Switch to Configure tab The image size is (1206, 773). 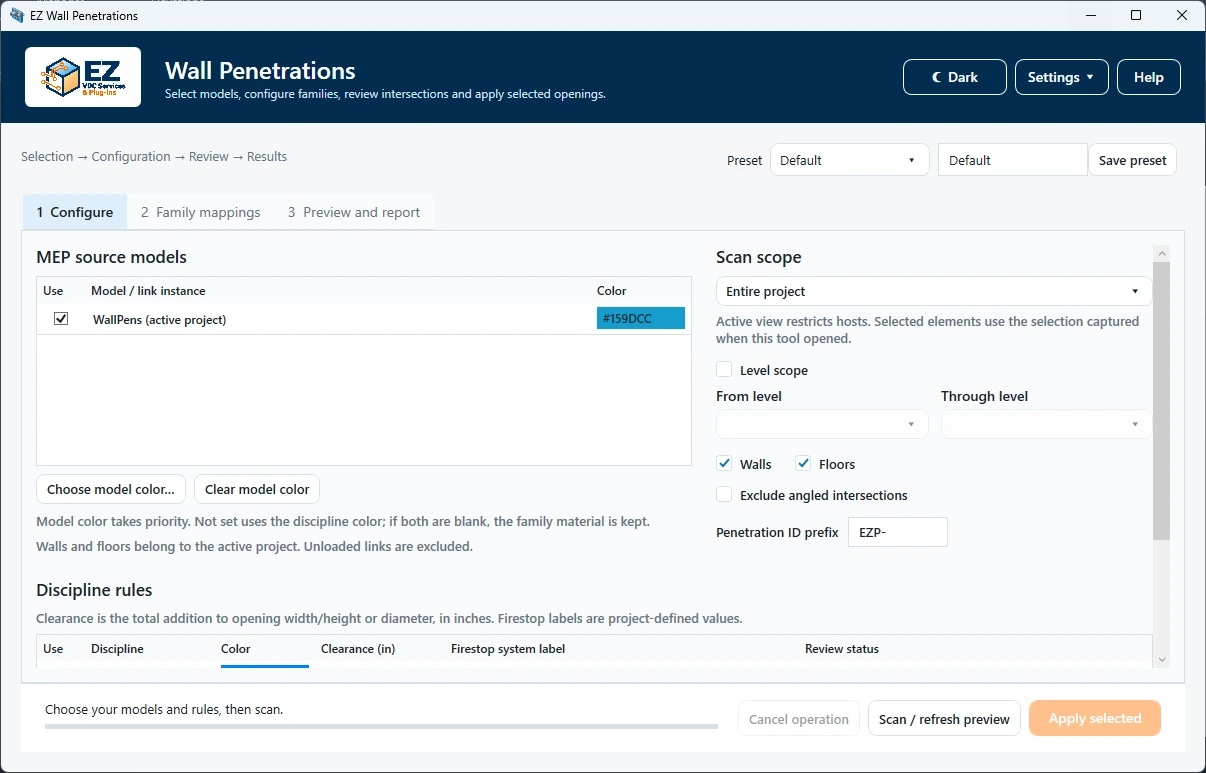point(75,212)
